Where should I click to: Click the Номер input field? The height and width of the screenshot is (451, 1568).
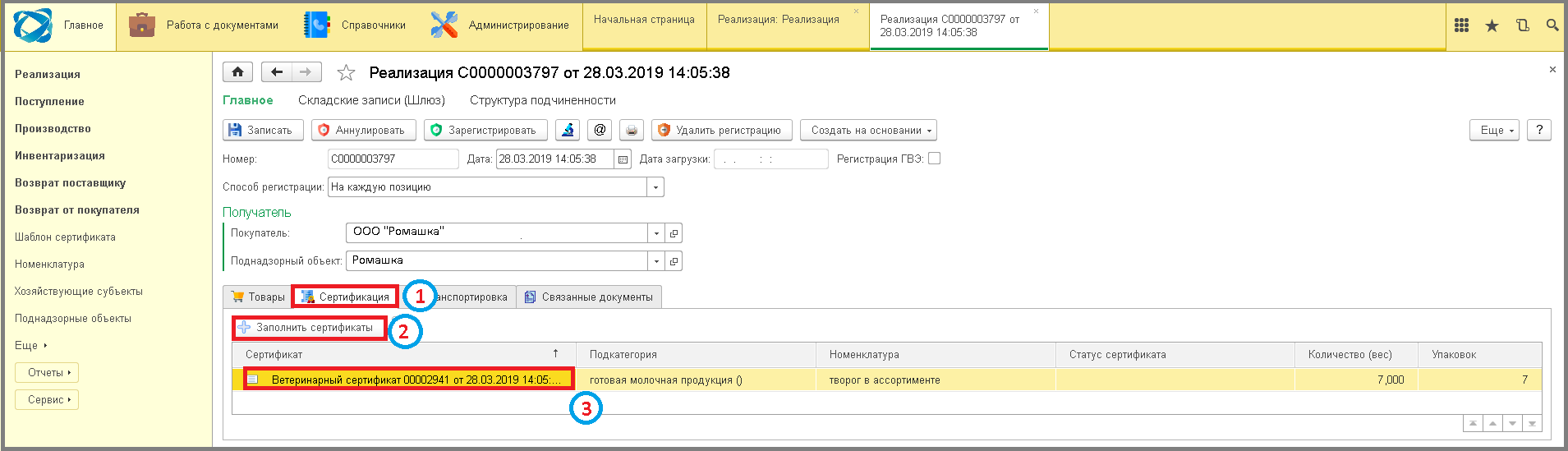pyautogui.click(x=392, y=159)
